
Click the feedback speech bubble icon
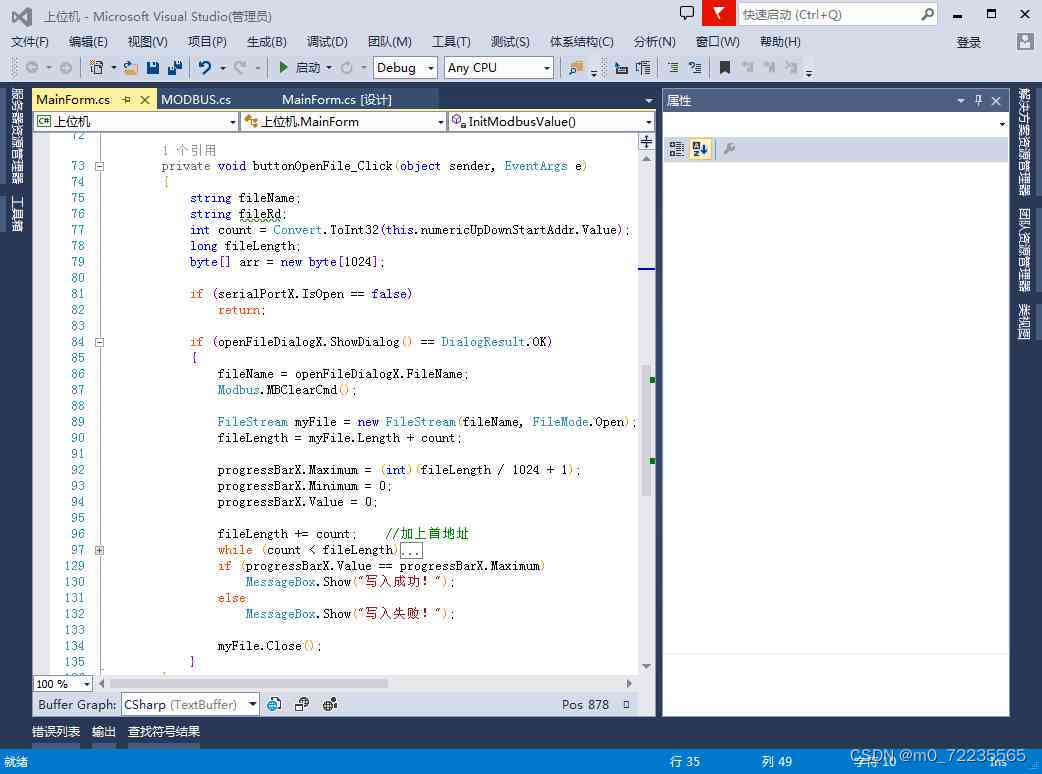click(x=686, y=13)
